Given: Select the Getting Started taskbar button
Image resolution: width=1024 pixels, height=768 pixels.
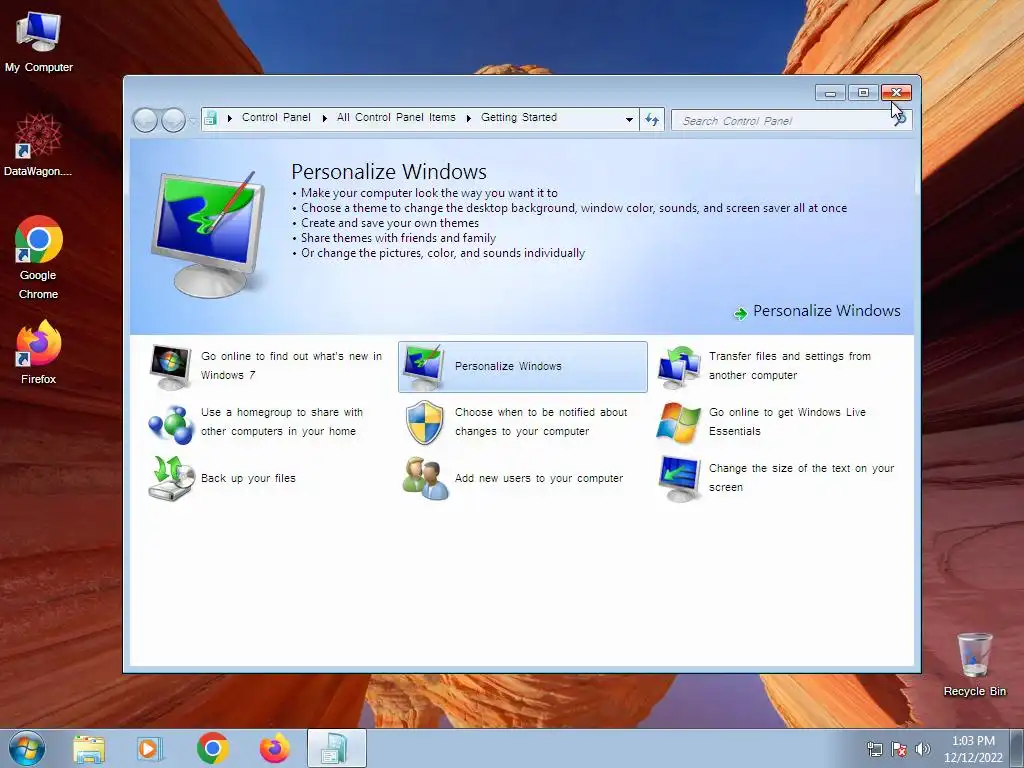Looking at the screenshot, I should pos(336,748).
